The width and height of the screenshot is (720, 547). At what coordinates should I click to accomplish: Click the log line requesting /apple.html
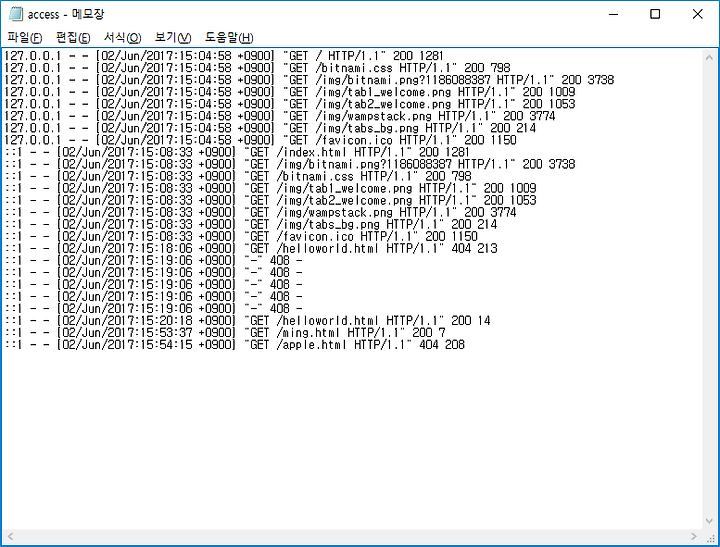[235, 344]
